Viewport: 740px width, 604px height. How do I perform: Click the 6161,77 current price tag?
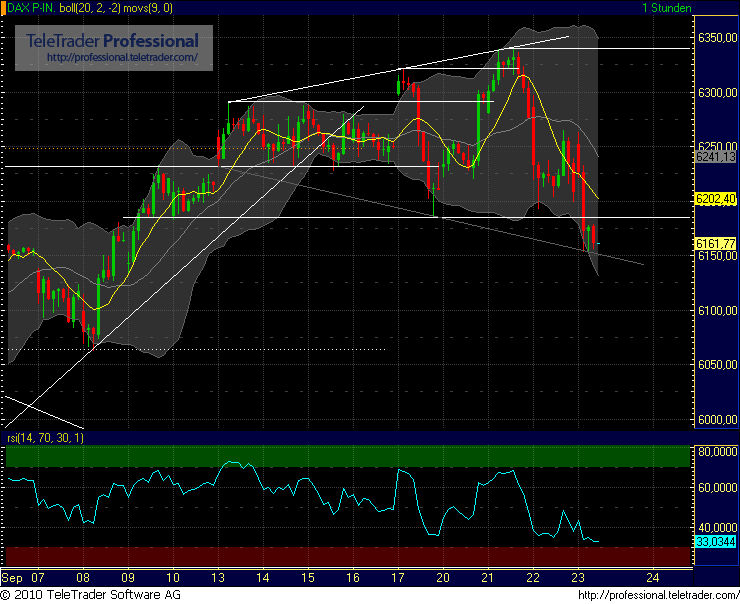716,243
